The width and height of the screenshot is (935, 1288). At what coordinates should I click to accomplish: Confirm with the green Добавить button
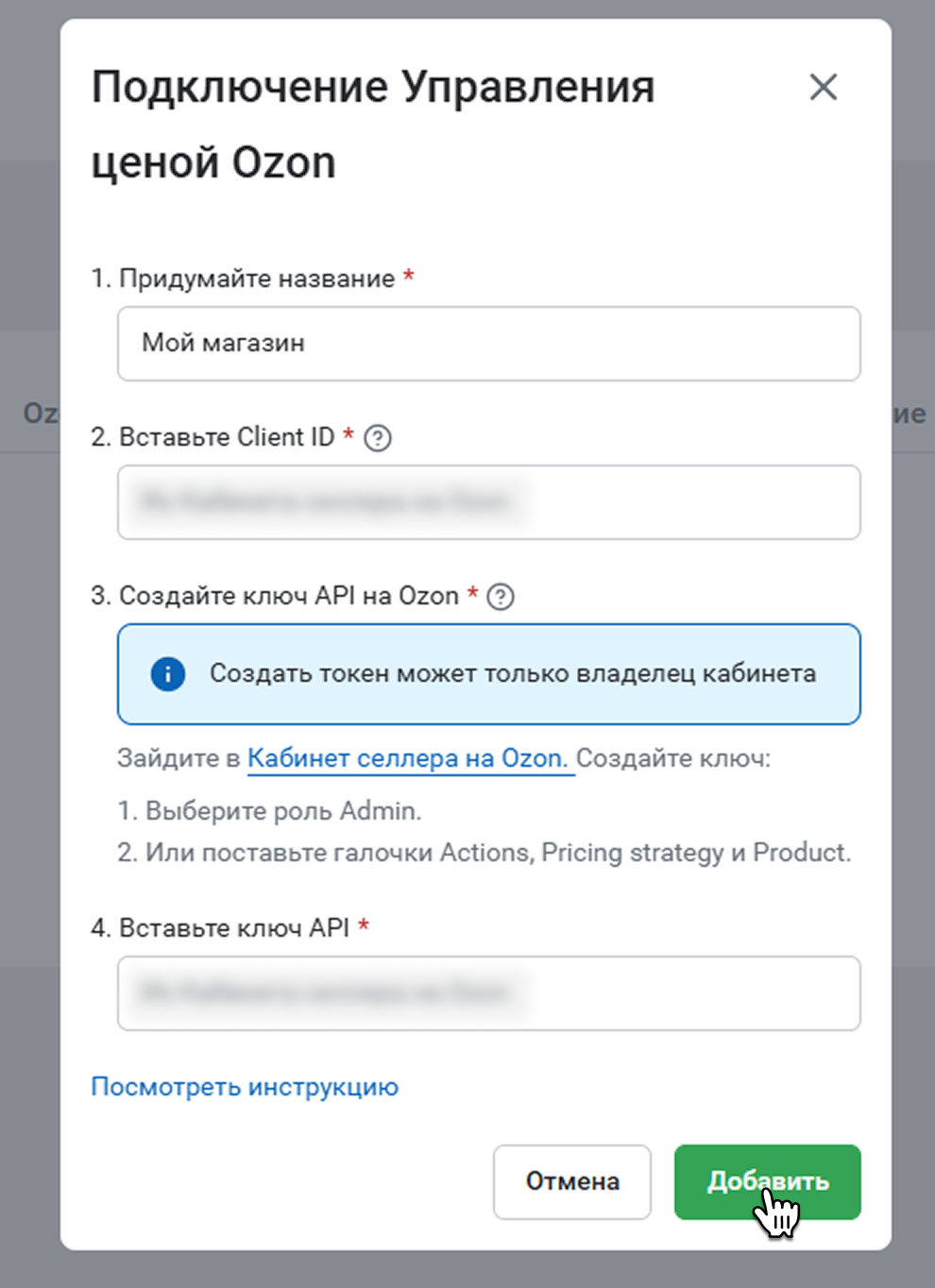pyautogui.click(x=768, y=1182)
